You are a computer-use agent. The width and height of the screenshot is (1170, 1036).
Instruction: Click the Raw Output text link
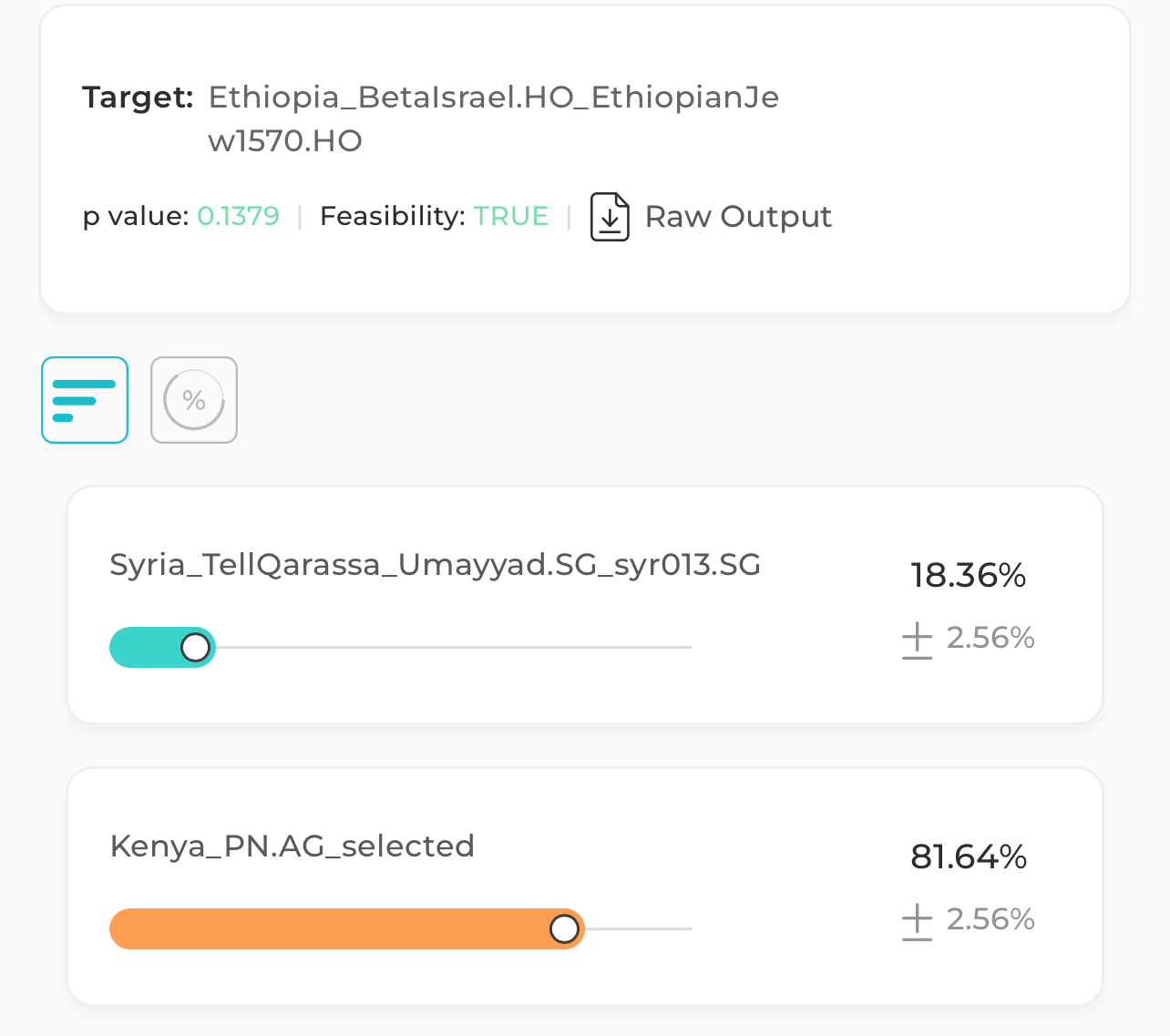click(738, 217)
